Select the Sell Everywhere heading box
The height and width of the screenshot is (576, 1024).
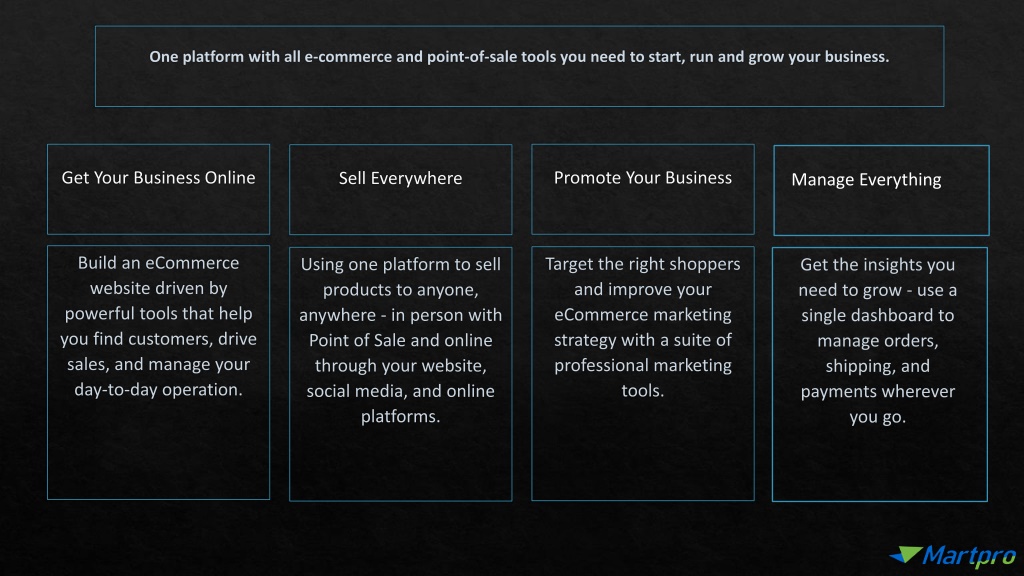point(400,189)
